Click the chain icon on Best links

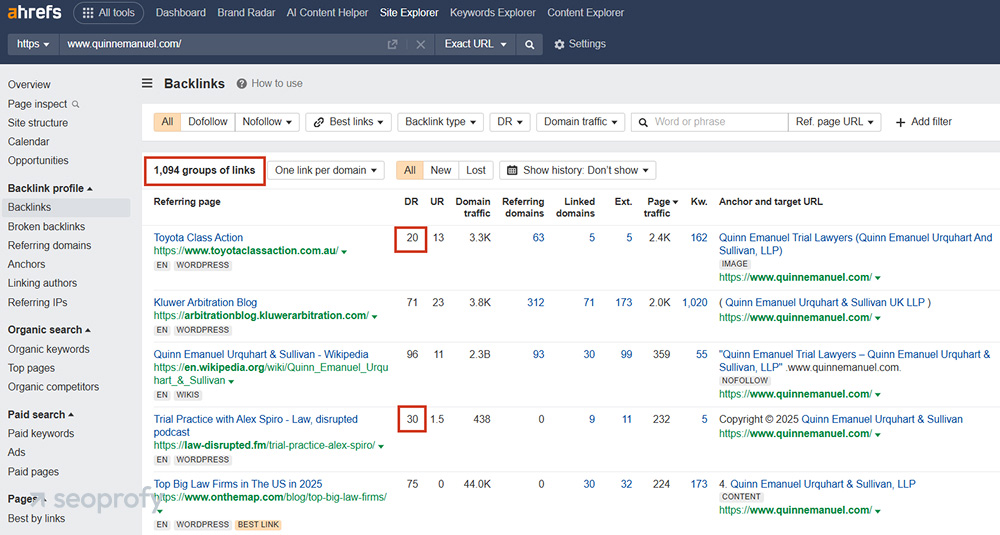319,122
